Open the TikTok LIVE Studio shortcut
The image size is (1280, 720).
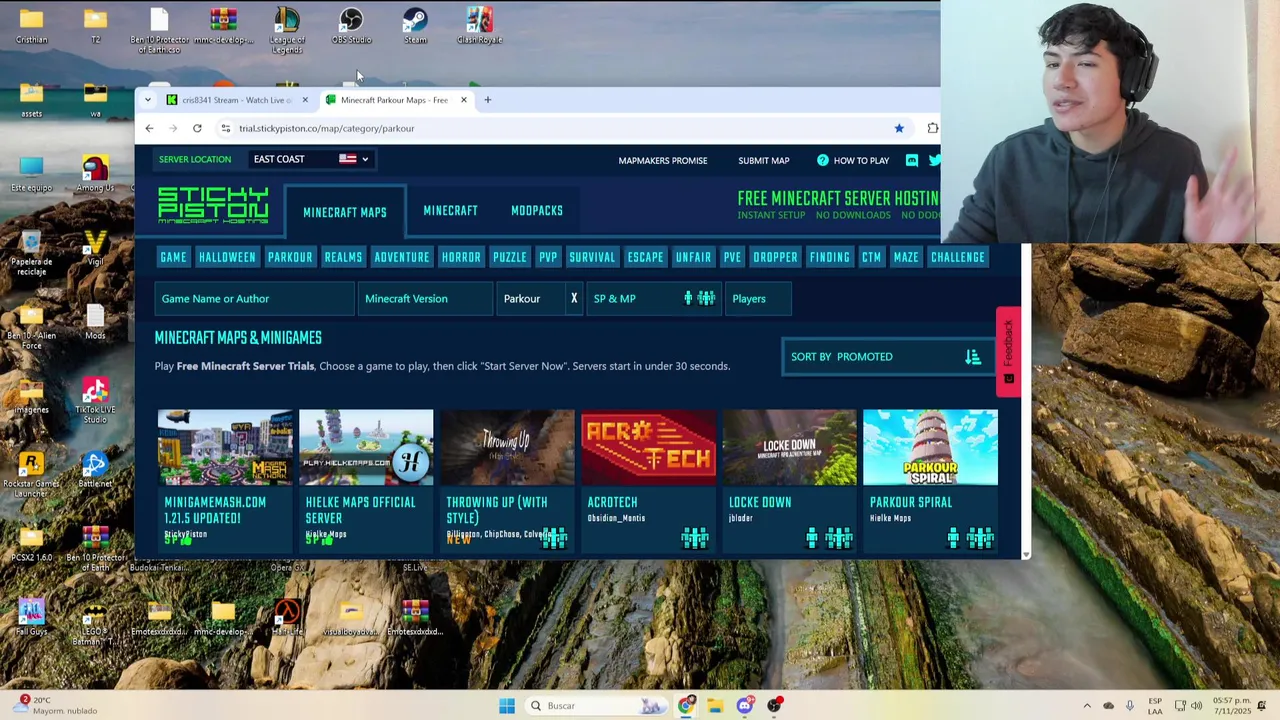point(95,400)
